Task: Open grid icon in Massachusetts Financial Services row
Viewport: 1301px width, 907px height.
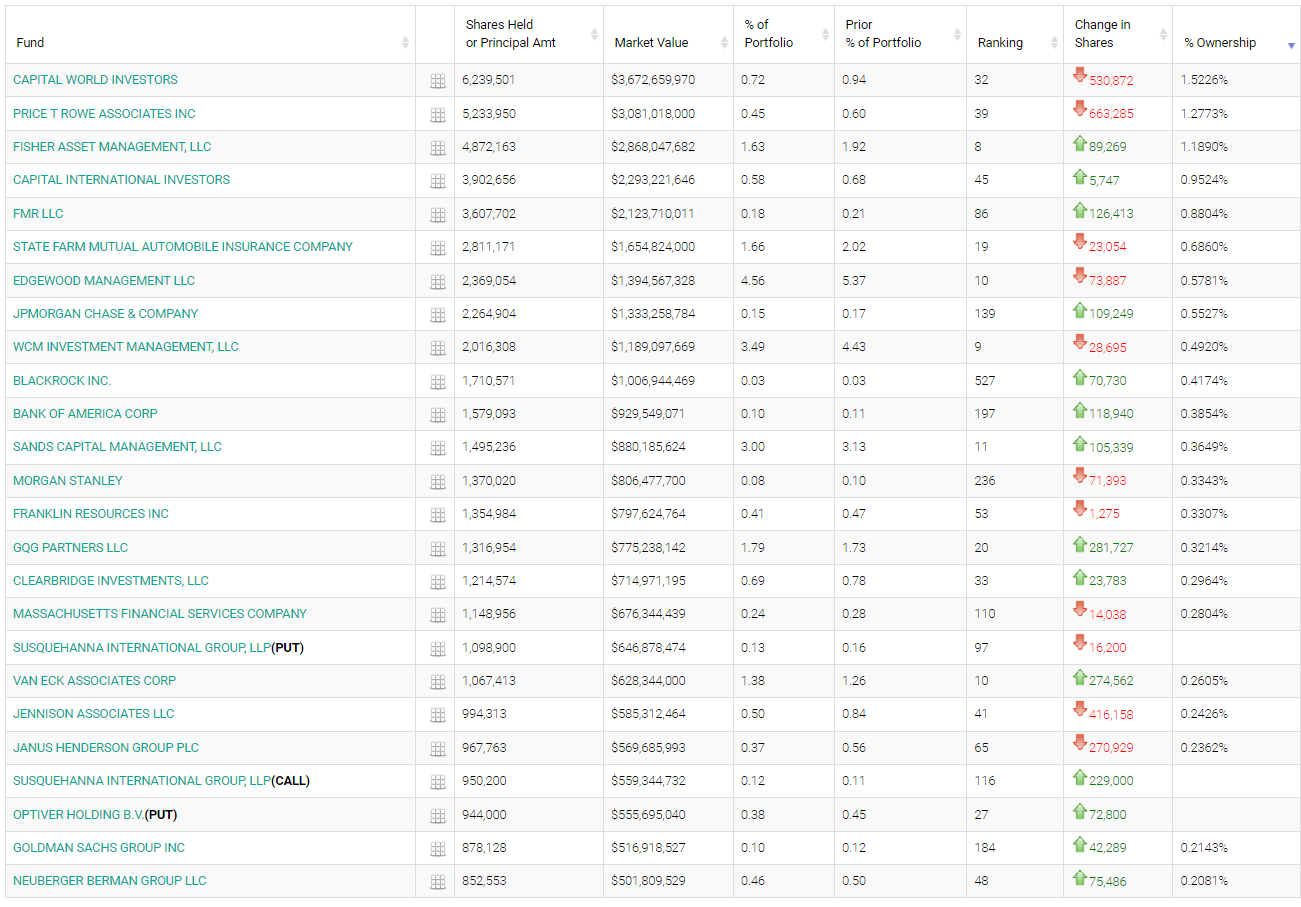Action: point(437,615)
